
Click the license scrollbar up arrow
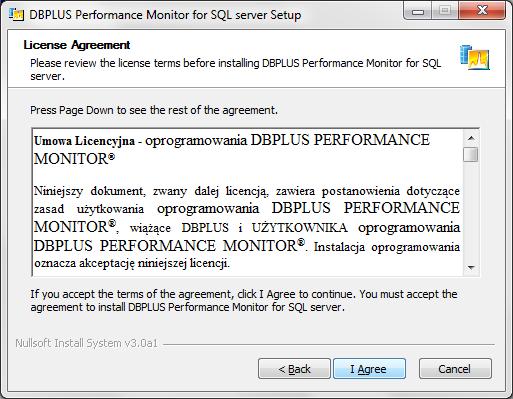471,138
